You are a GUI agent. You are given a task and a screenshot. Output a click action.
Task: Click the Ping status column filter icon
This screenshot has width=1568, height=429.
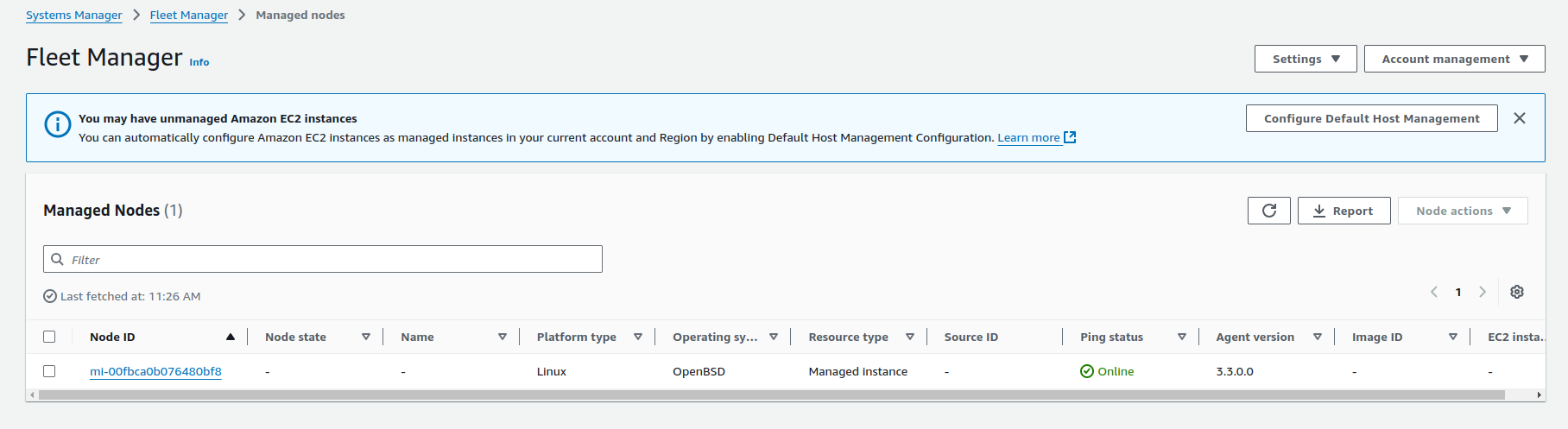(x=1181, y=337)
